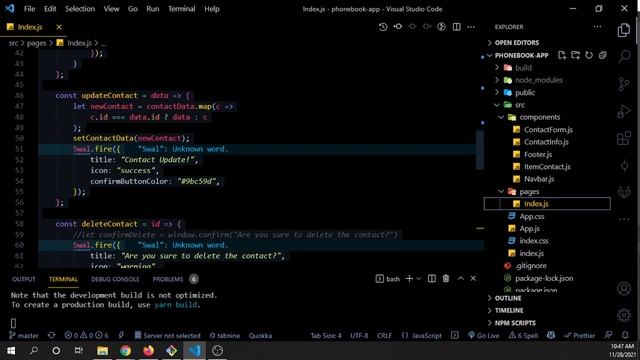Change language mode JavaScript

point(422,336)
